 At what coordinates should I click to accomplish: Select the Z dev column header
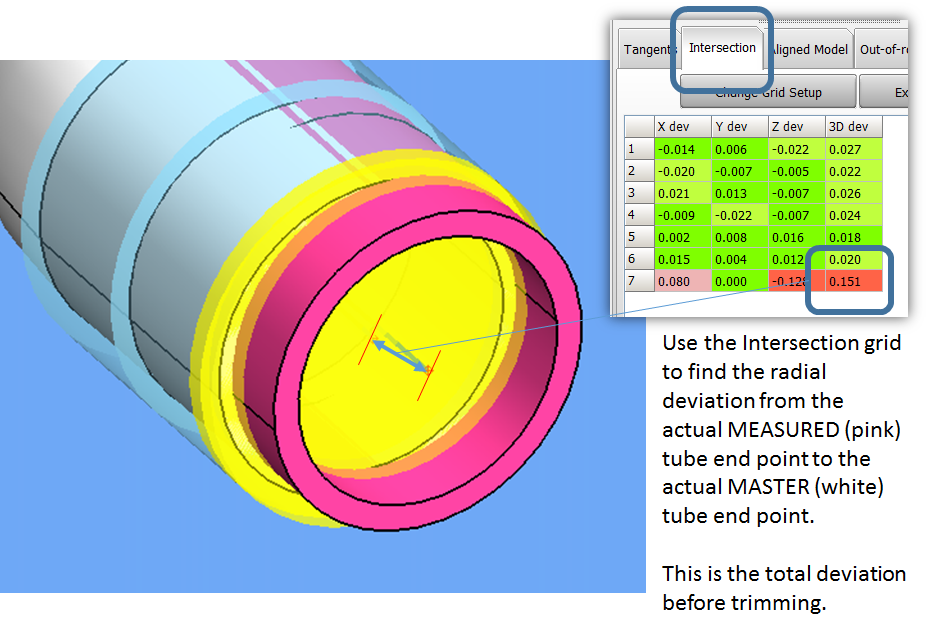(796, 127)
